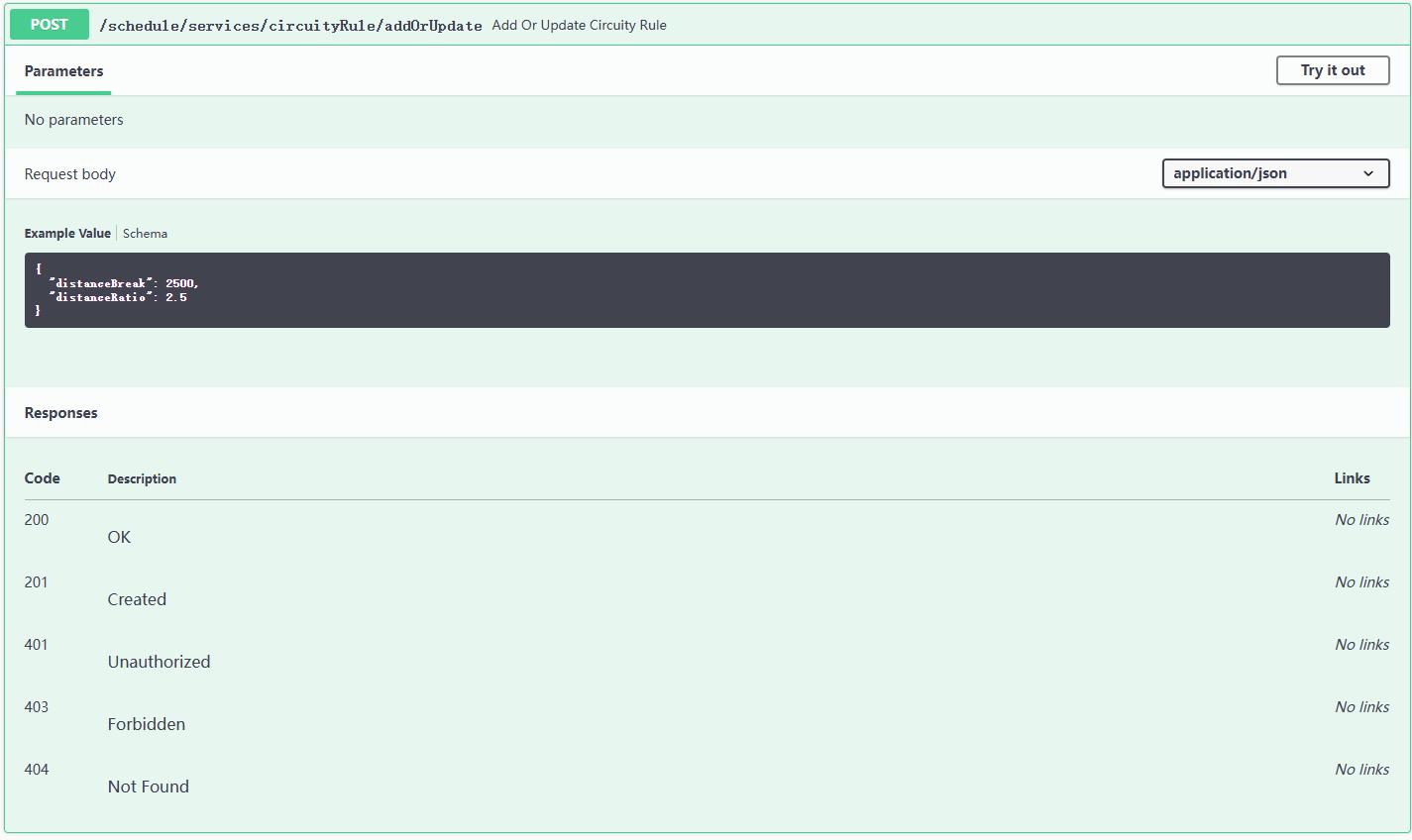Click the Unauthorized response description

point(159,662)
